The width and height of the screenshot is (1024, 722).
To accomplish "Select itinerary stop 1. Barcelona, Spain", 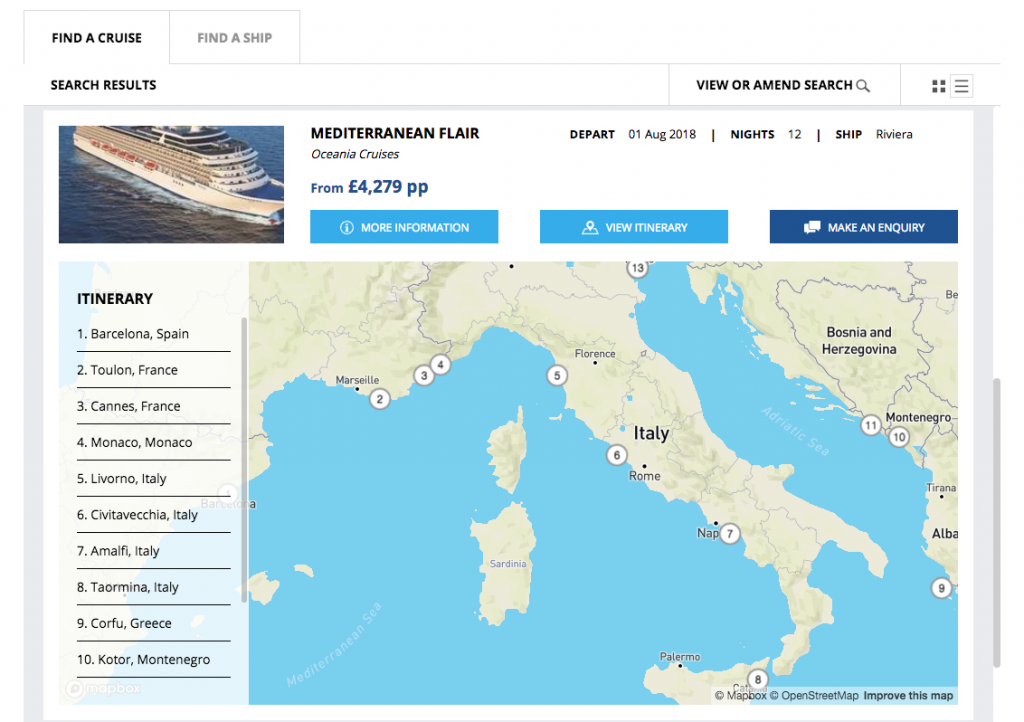I will pos(153,334).
